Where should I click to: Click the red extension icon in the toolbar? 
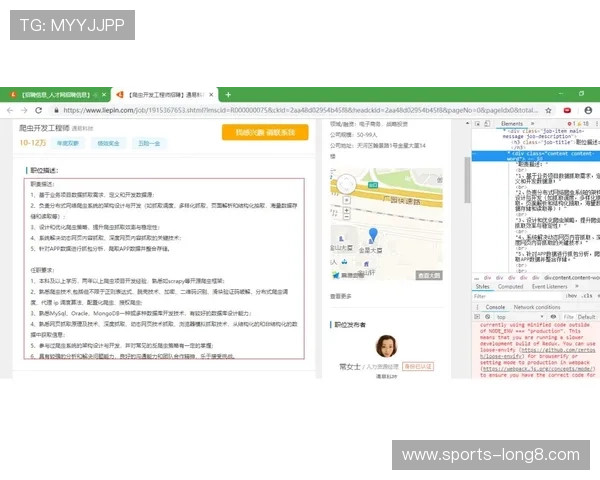pos(567,110)
